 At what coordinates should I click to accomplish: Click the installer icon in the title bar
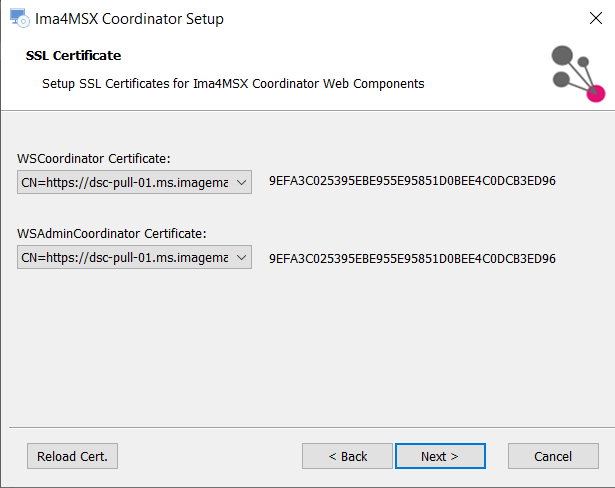[x=19, y=18]
